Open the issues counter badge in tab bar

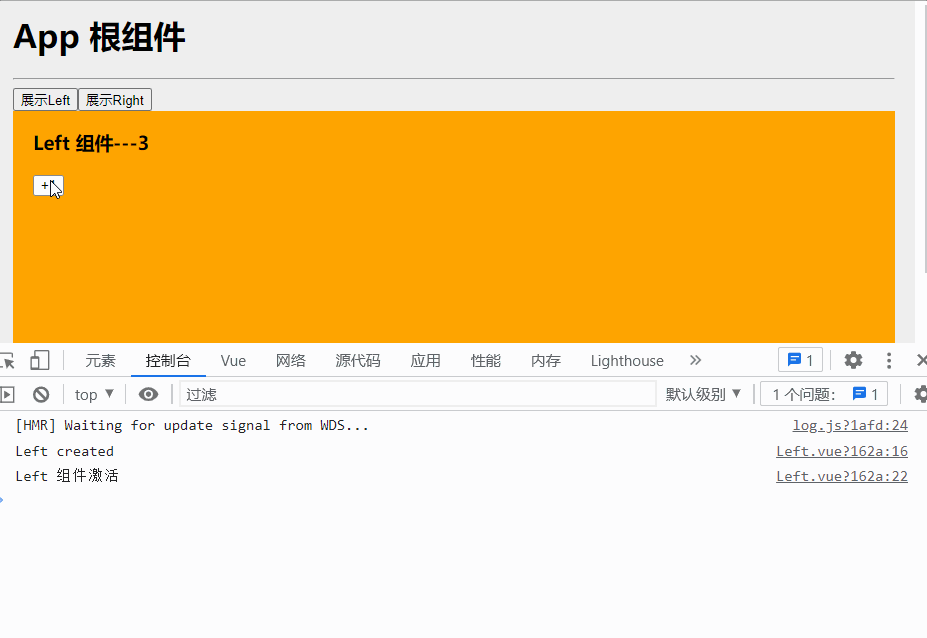[x=800, y=360]
